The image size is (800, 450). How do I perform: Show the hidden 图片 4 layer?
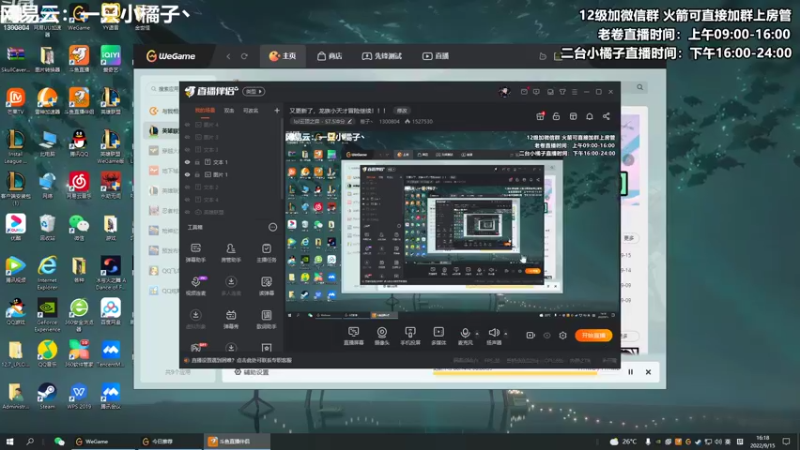click(187, 124)
